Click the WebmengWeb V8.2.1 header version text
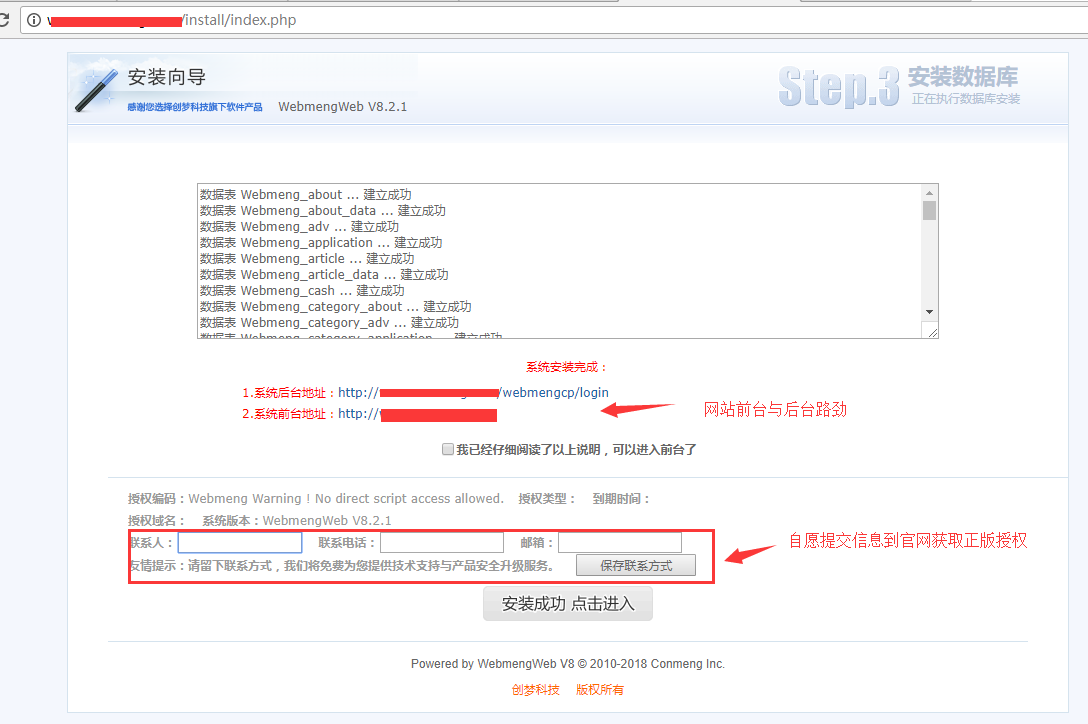The width and height of the screenshot is (1088, 724). [343, 107]
